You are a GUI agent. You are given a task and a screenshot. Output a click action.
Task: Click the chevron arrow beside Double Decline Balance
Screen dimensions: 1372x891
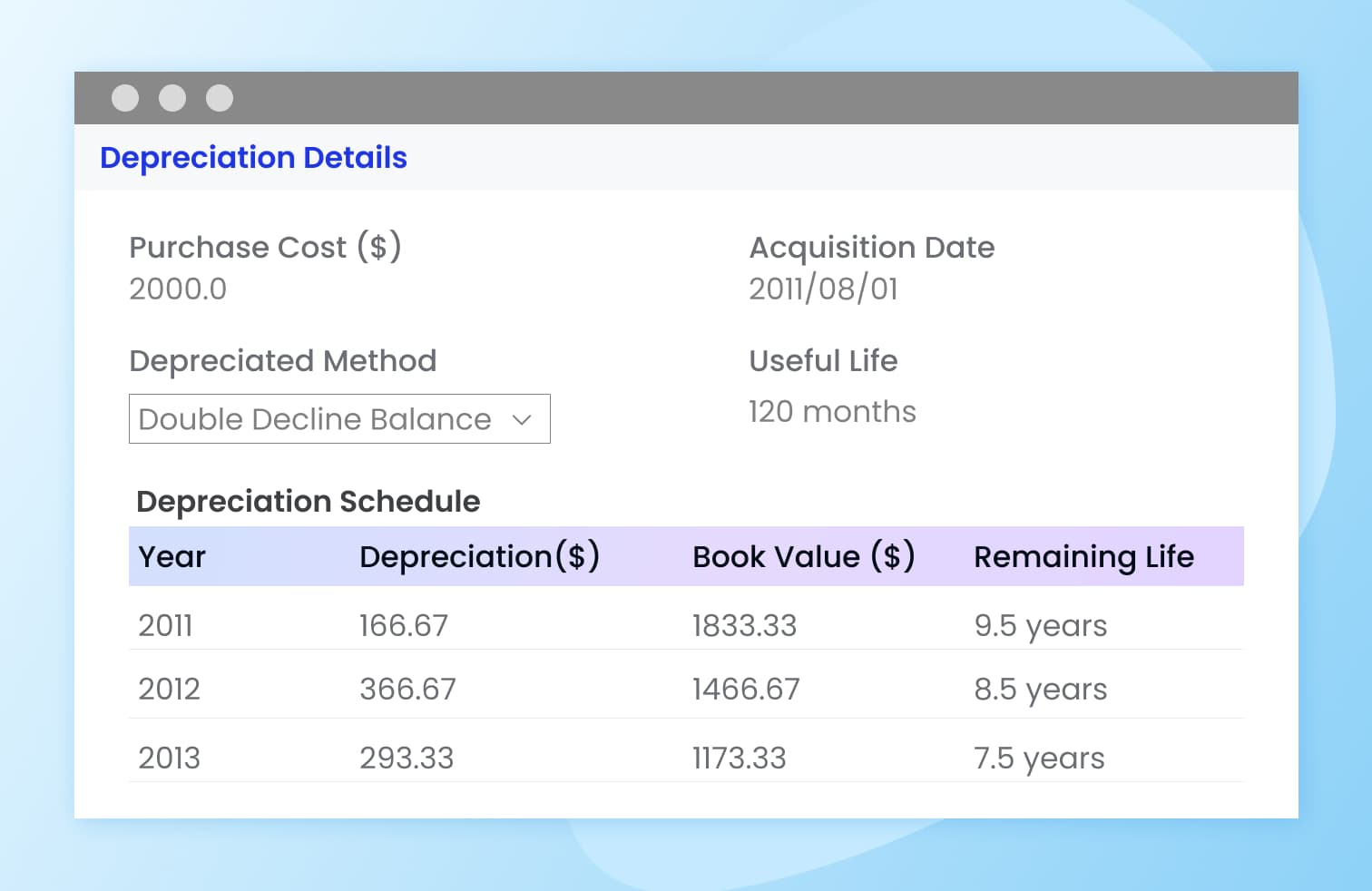click(522, 419)
